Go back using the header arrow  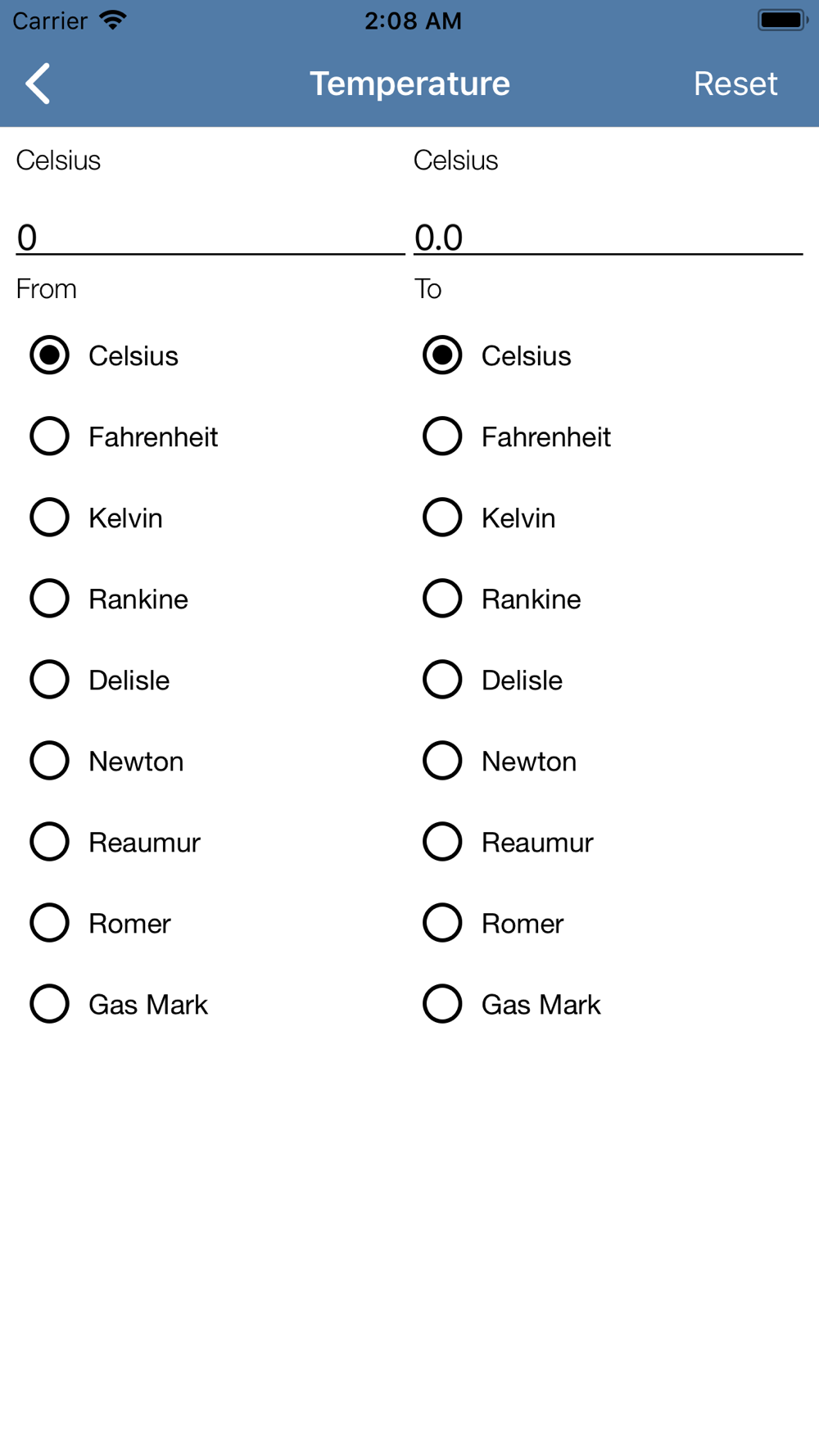(x=38, y=84)
